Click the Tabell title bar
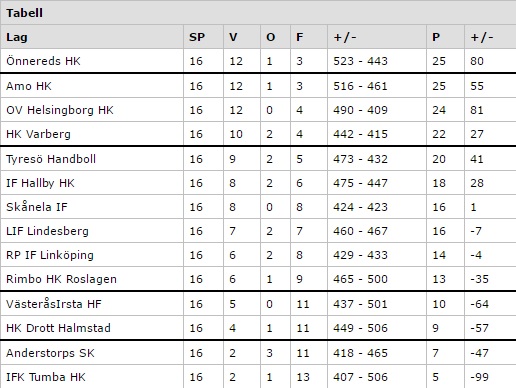This screenshot has height=388, width=516. click(258, 13)
